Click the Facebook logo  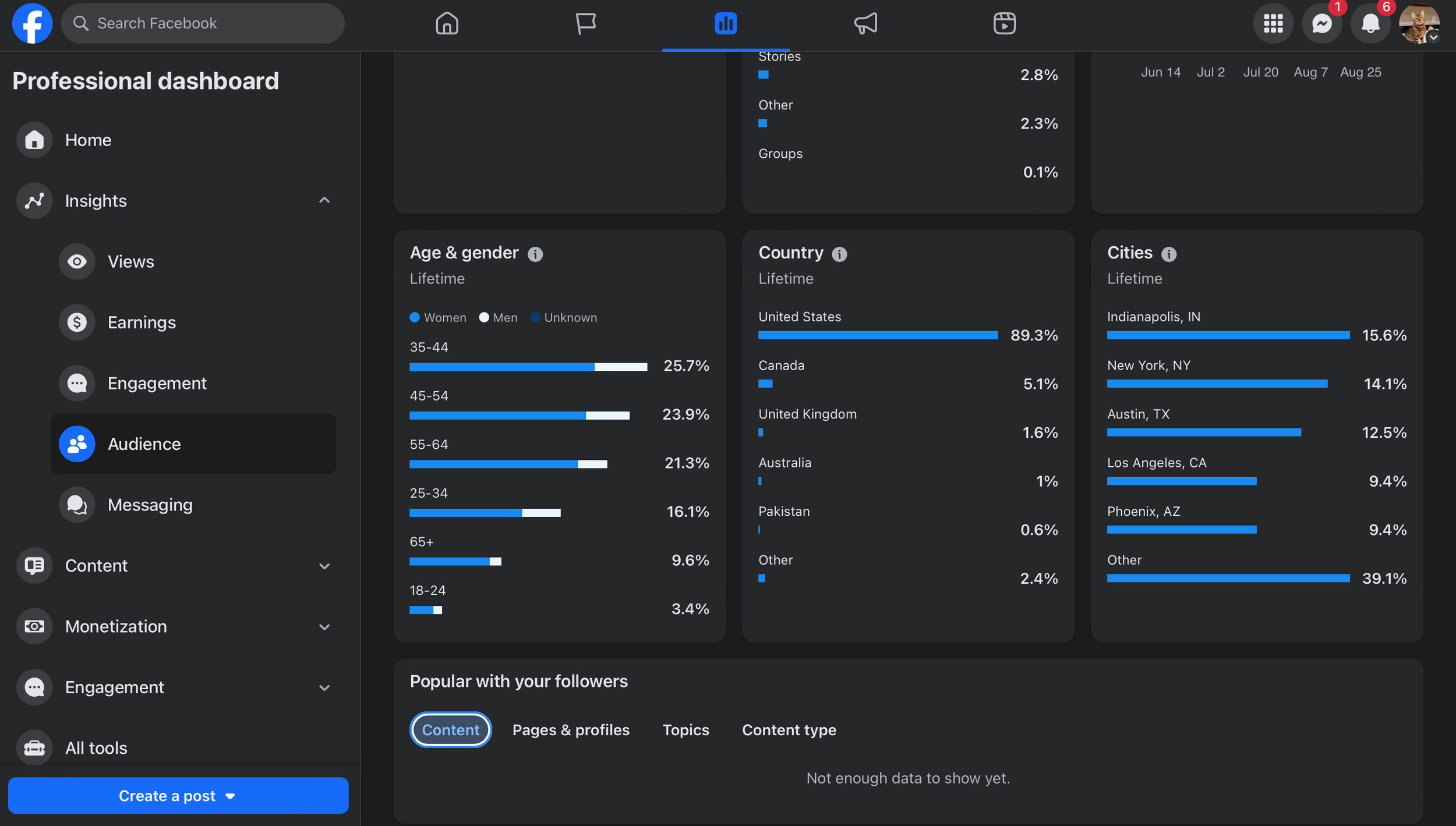32,24
